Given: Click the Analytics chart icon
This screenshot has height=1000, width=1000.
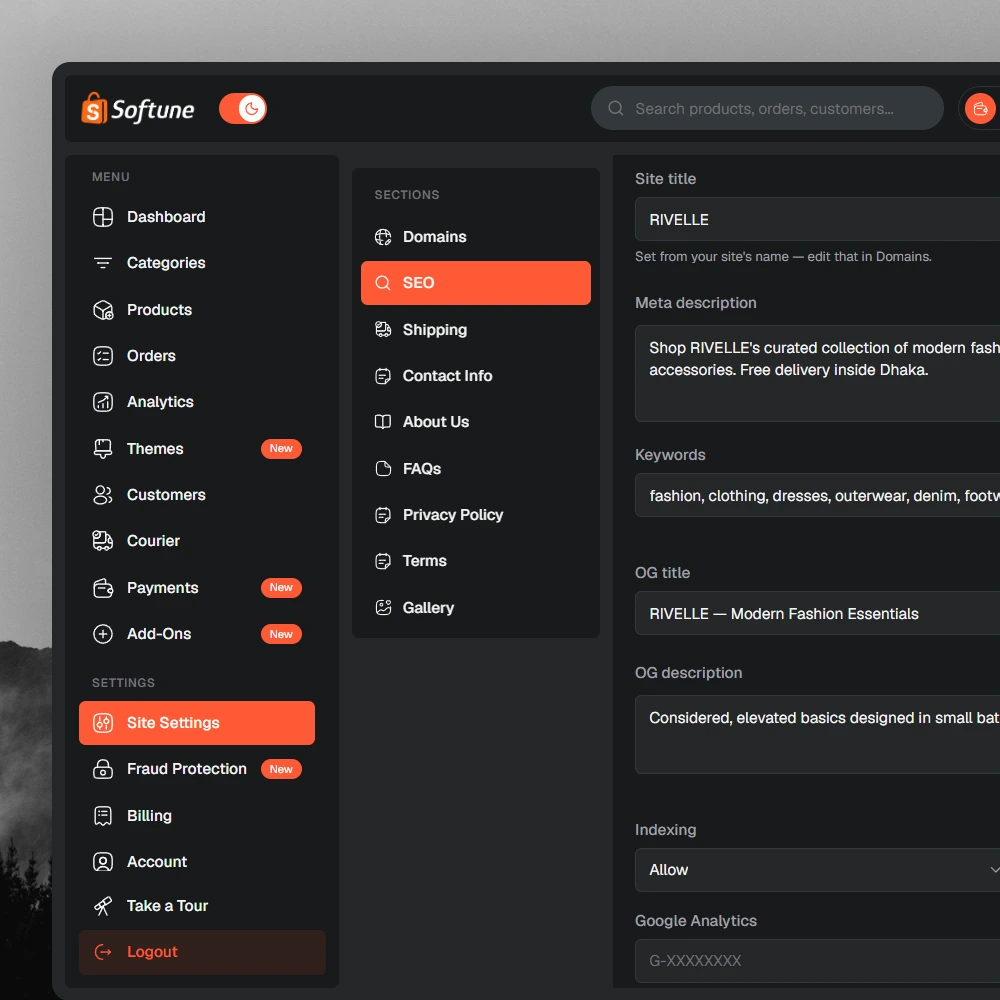Looking at the screenshot, I should pos(103,402).
